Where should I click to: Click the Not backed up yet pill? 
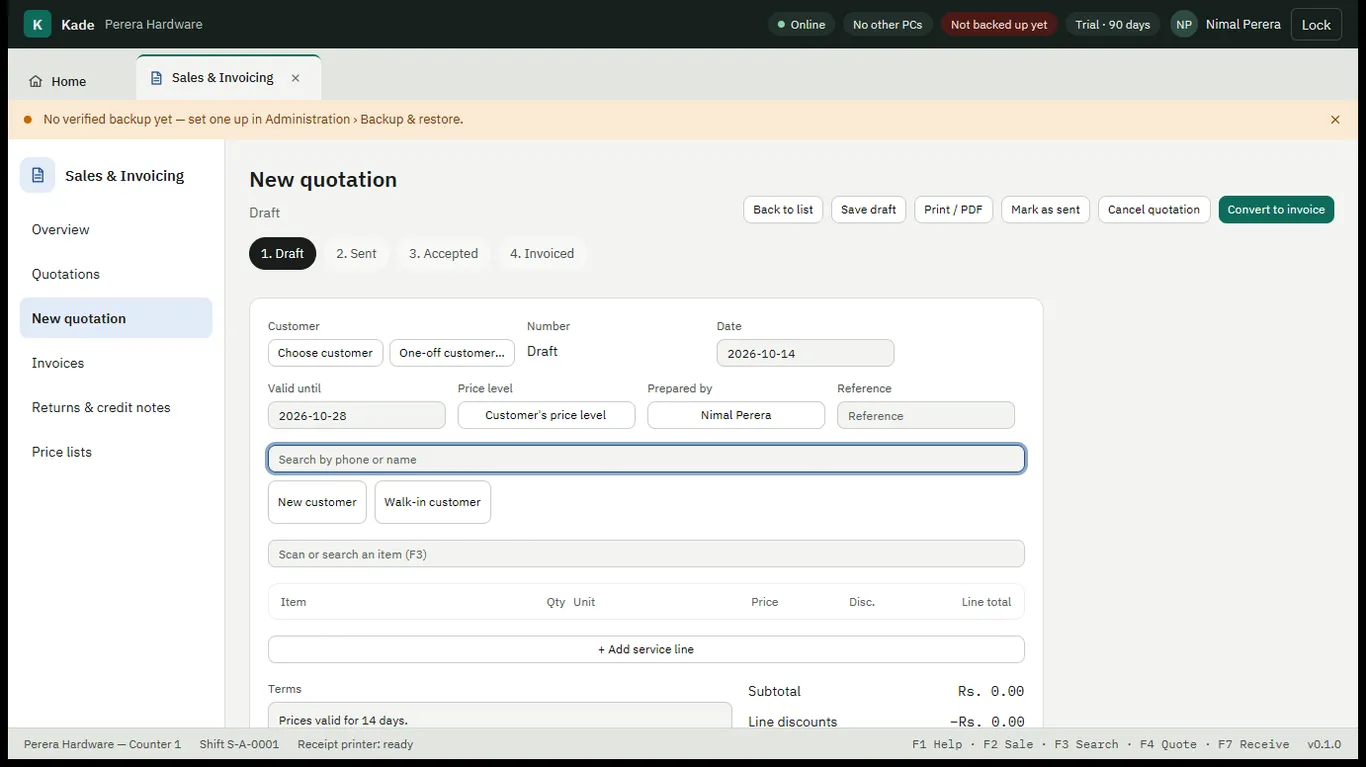tap(999, 24)
